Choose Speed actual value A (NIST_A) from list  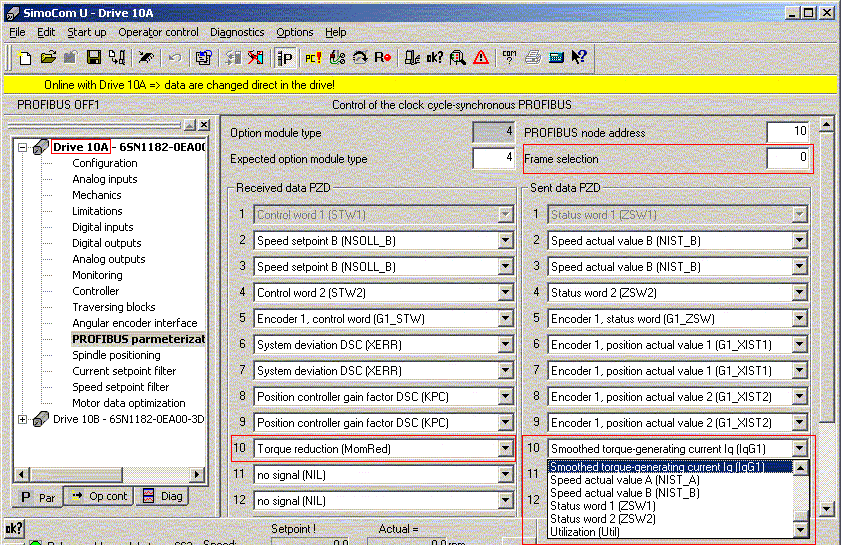click(625, 480)
